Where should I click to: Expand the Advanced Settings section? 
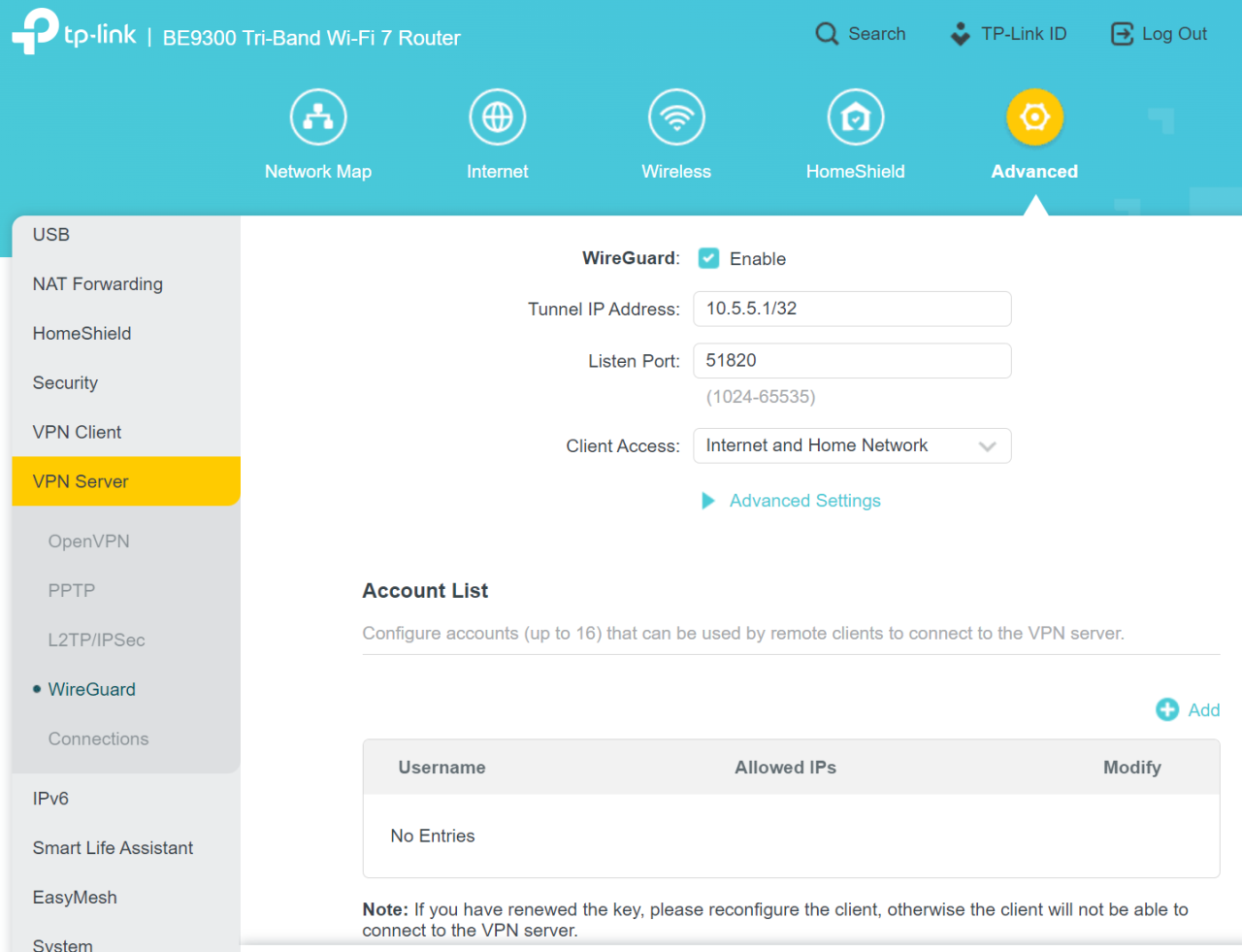[x=804, y=501]
